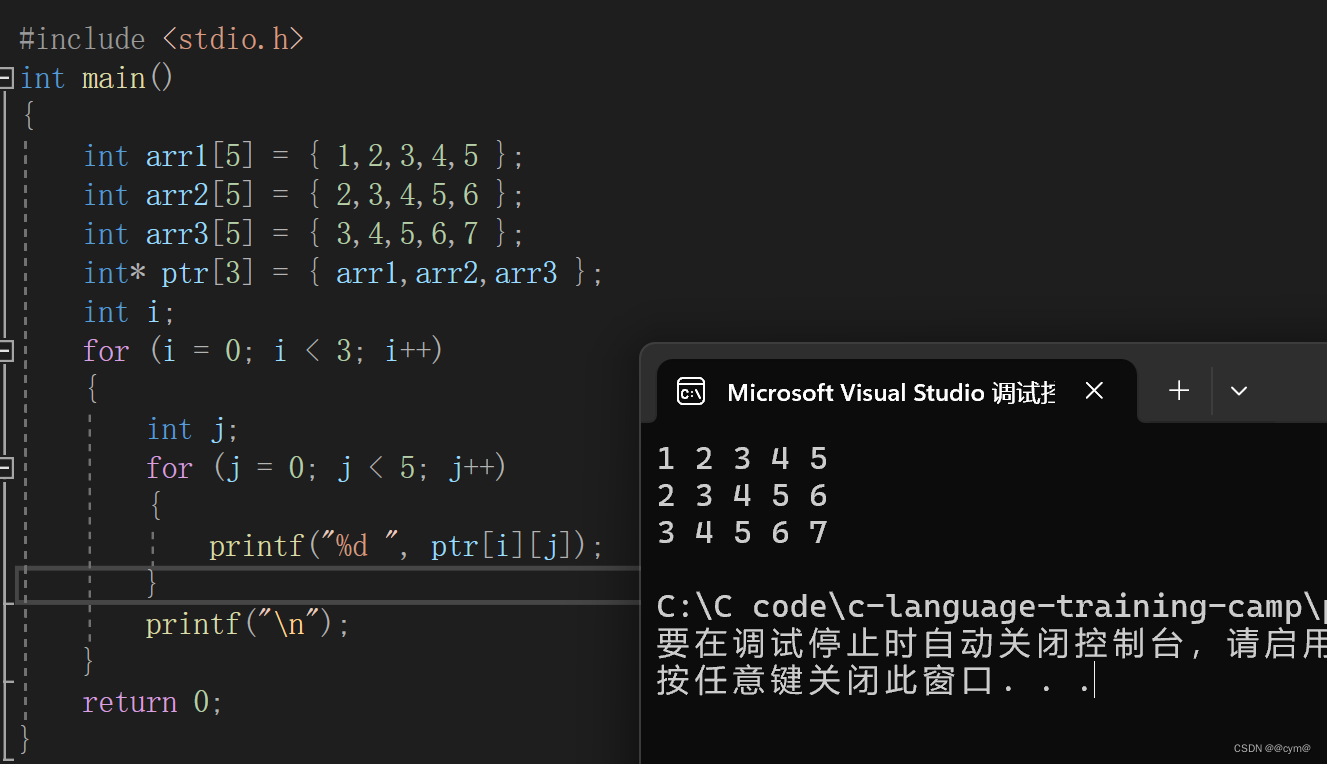Click the printf("%d ", ptr[i][j]) statement
This screenshot has height=764, width=1327.
[x=407, y=546]
